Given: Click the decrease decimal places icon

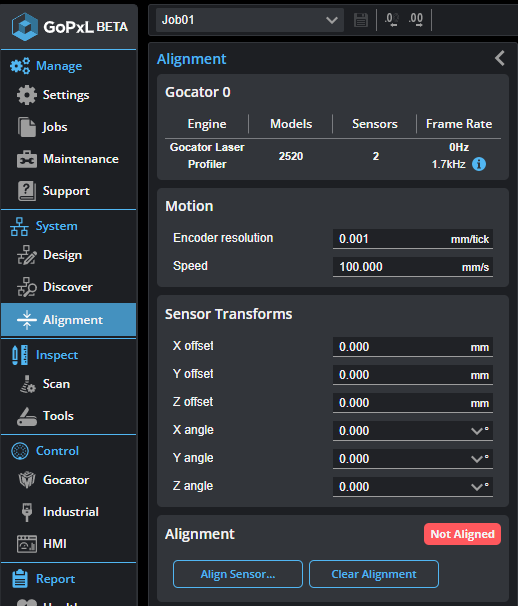Looking at the screenshot, I should point(392,19).
